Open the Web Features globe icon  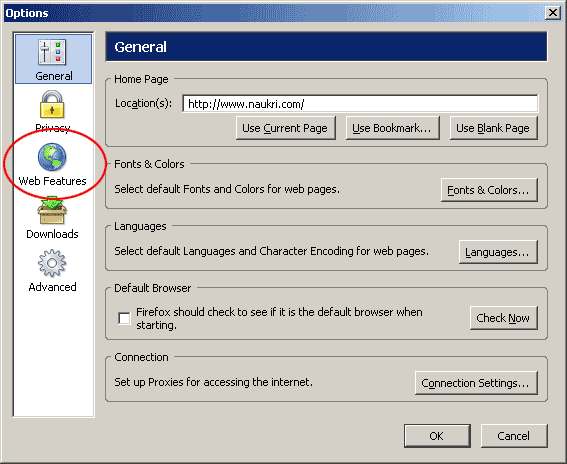52,157
